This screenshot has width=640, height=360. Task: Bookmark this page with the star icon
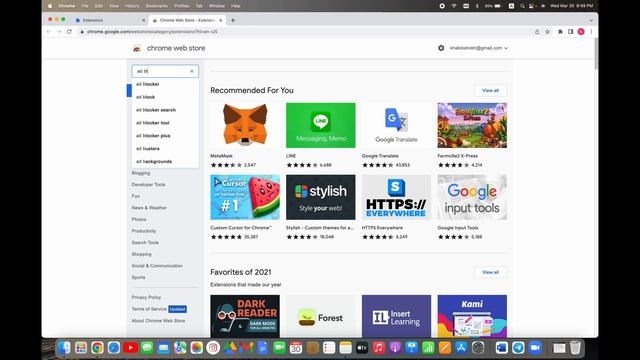[x=548, y=31]
